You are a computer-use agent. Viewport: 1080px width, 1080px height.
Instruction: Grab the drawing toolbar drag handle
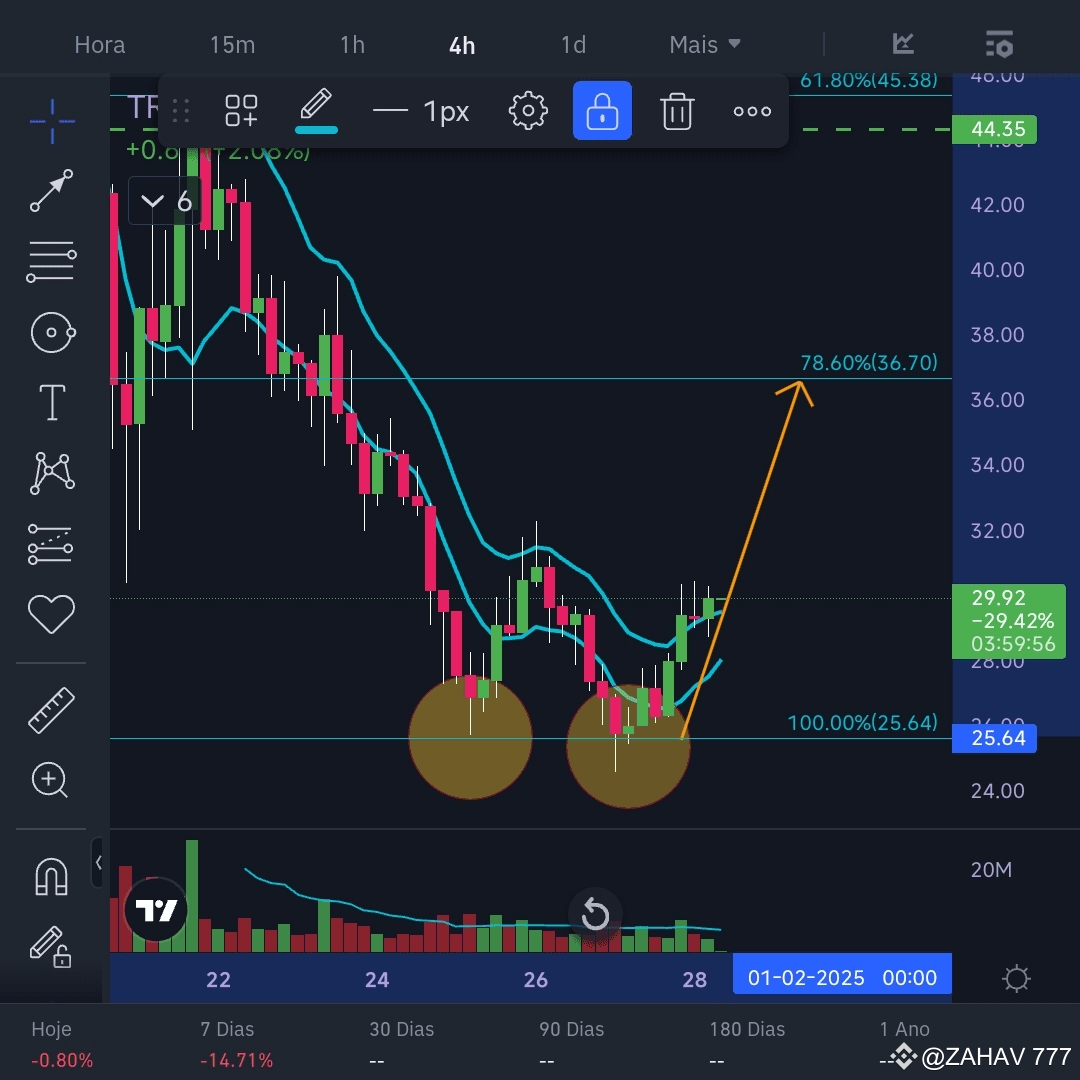(180, 111)
